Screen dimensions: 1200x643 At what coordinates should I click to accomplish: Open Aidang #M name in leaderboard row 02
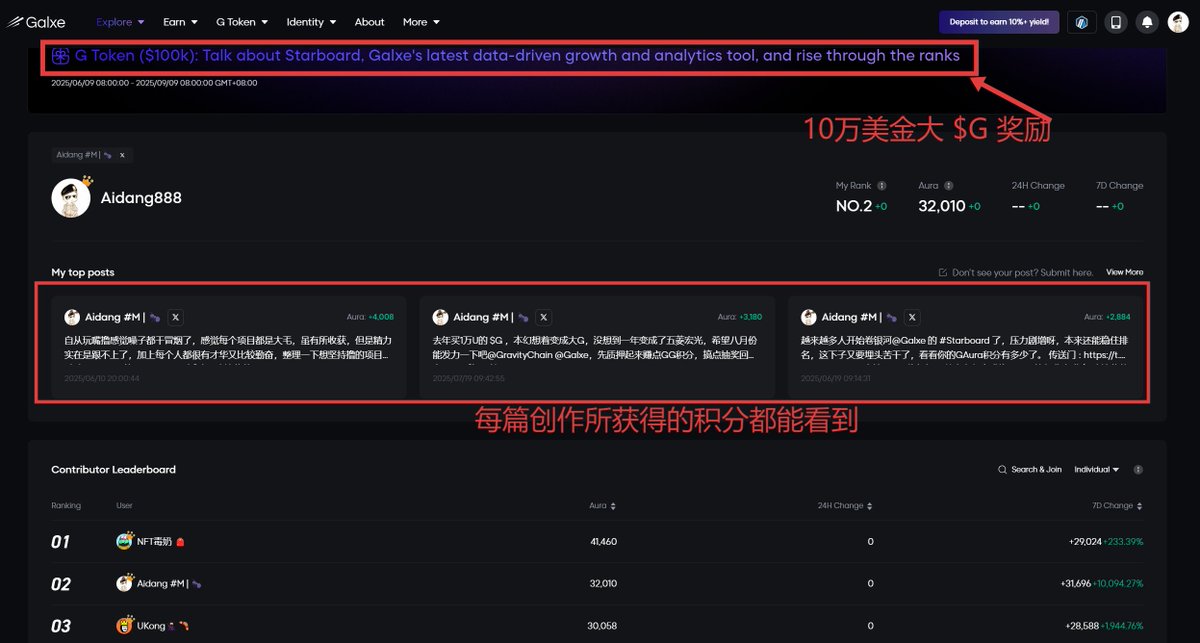click(163, 584)
